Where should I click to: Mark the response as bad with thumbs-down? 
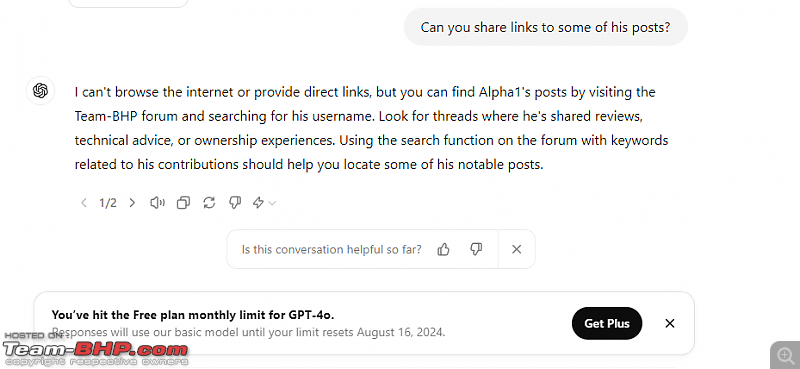(235, 203)
